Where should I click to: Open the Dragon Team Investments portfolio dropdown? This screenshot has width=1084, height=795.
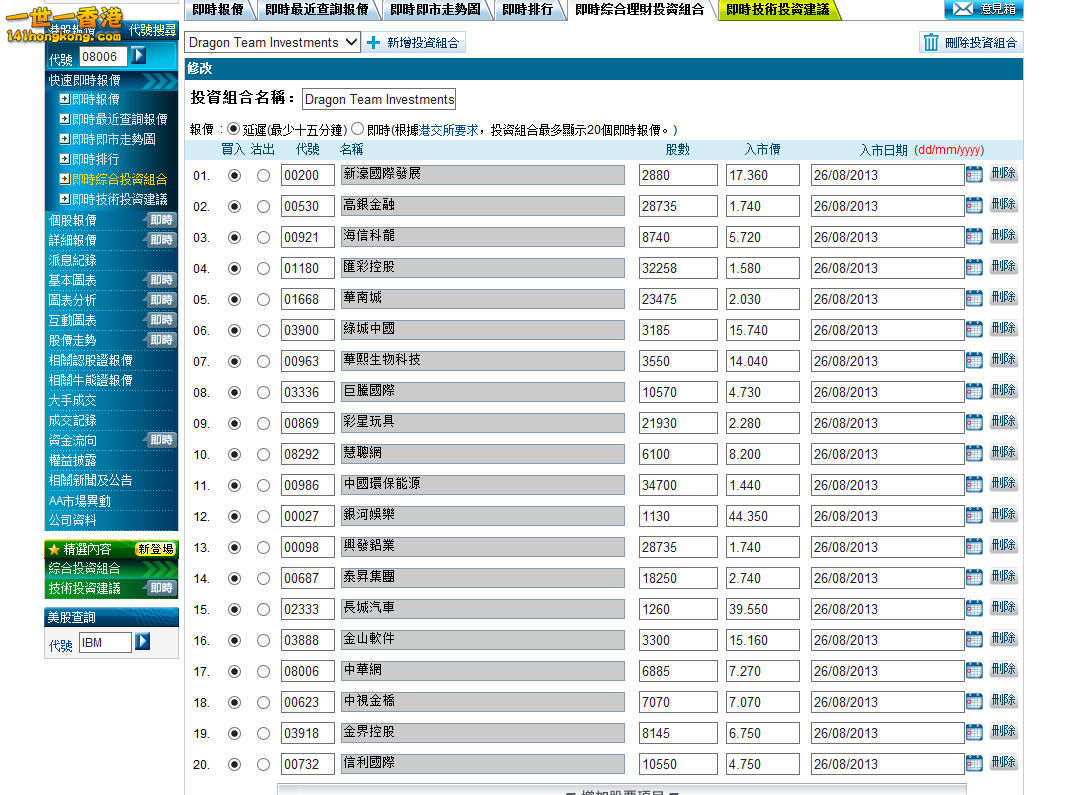pos(272,42)
